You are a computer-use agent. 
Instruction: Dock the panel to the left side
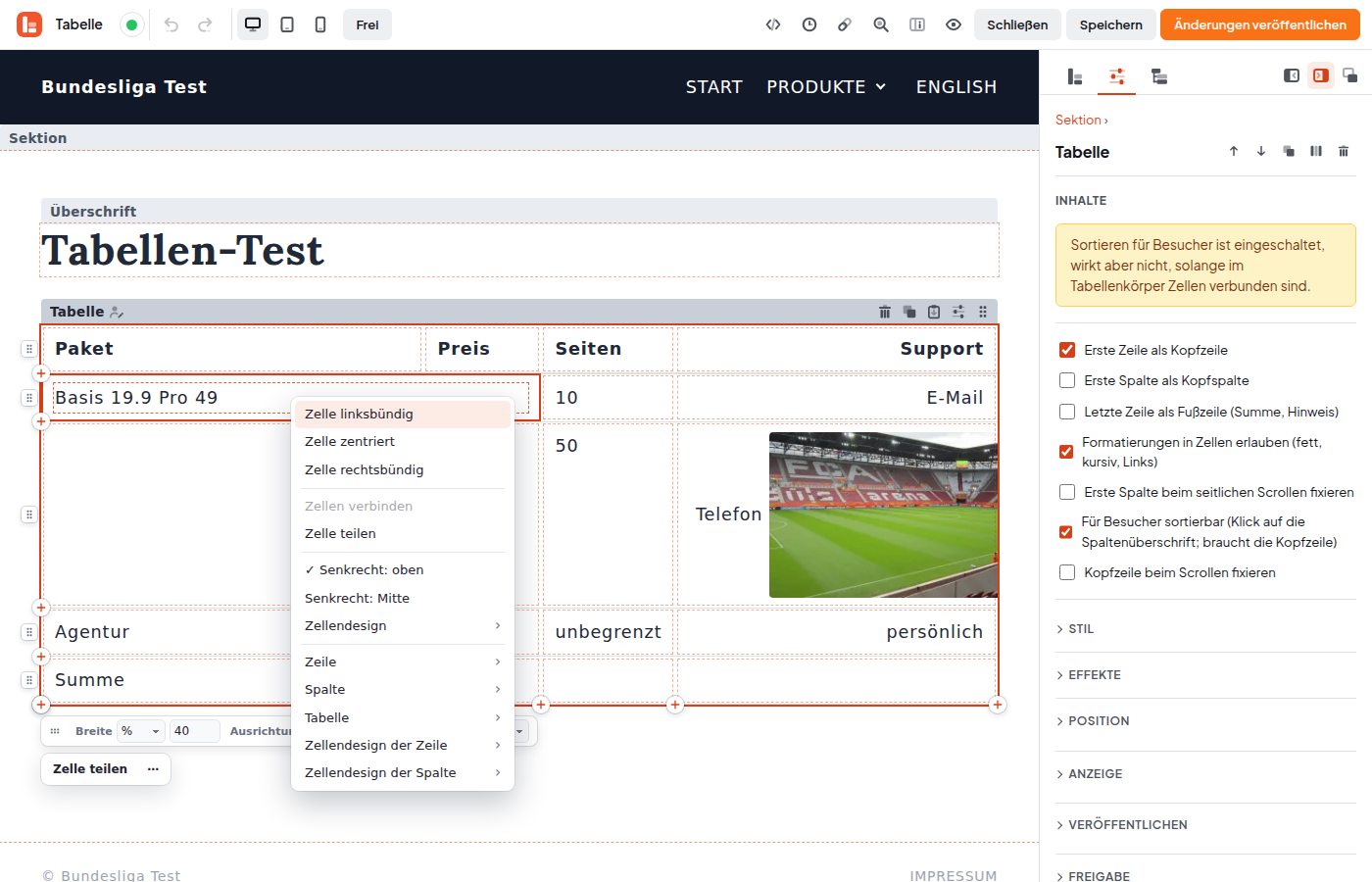[x=1292, y=75]
